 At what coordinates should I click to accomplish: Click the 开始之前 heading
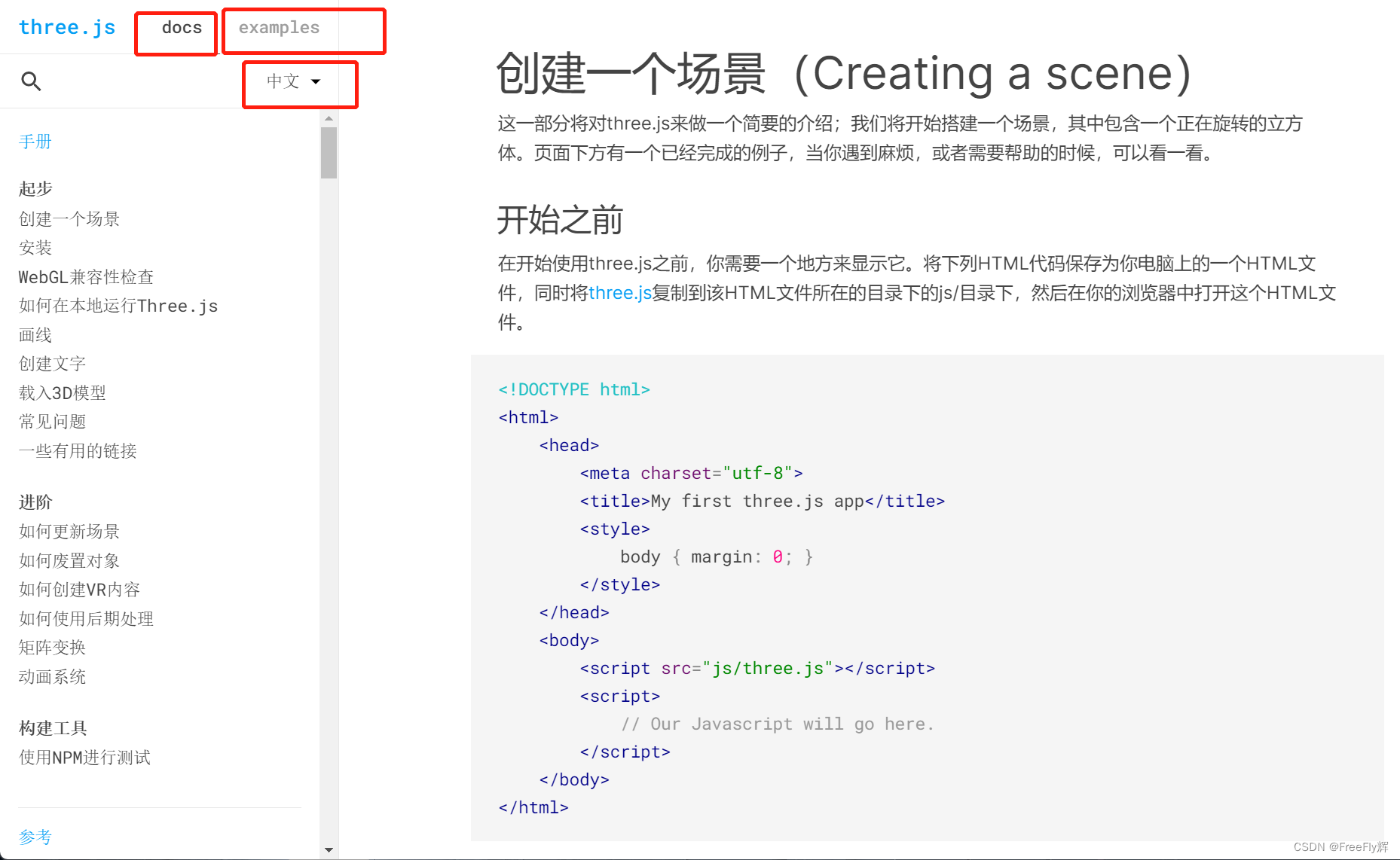pos(560,220)
